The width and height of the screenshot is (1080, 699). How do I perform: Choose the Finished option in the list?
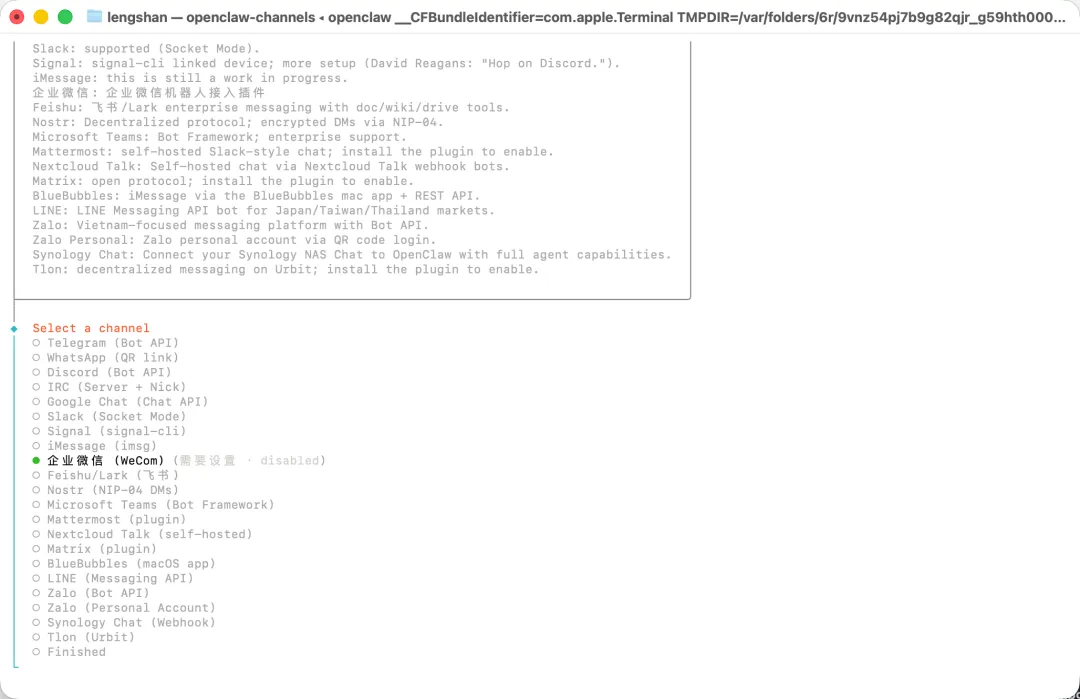[69, 652]
